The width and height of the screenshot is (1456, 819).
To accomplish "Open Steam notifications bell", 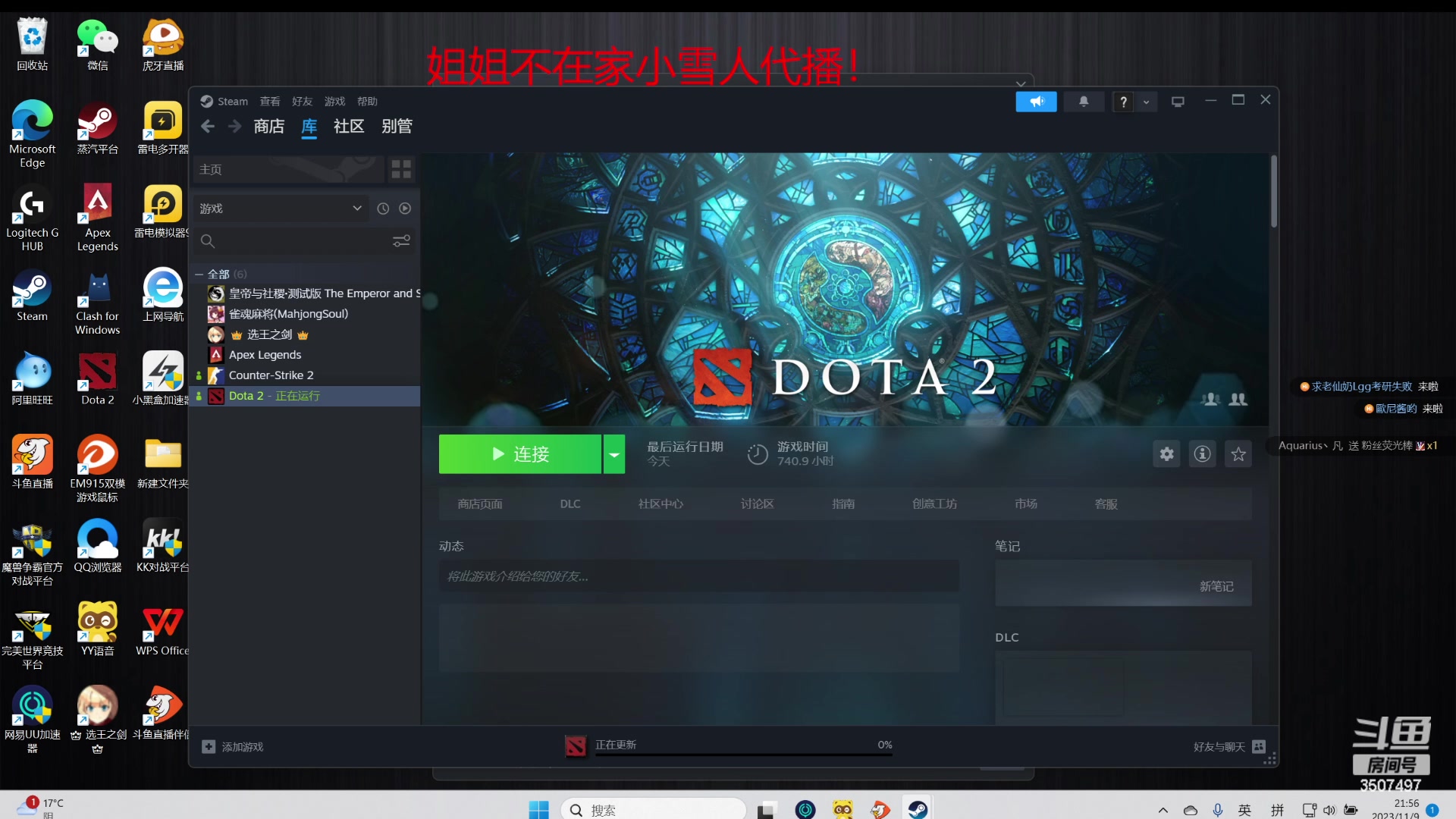I will coord(1084,102).
